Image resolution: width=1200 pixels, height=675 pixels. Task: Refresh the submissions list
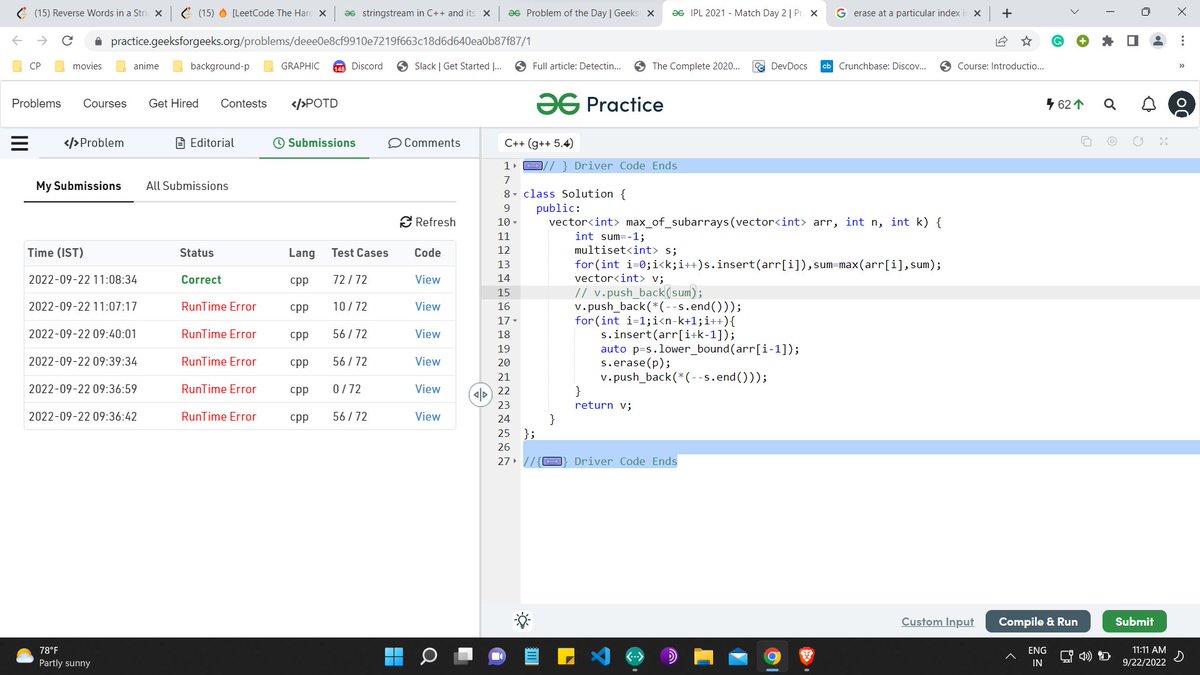click(427, 222)
